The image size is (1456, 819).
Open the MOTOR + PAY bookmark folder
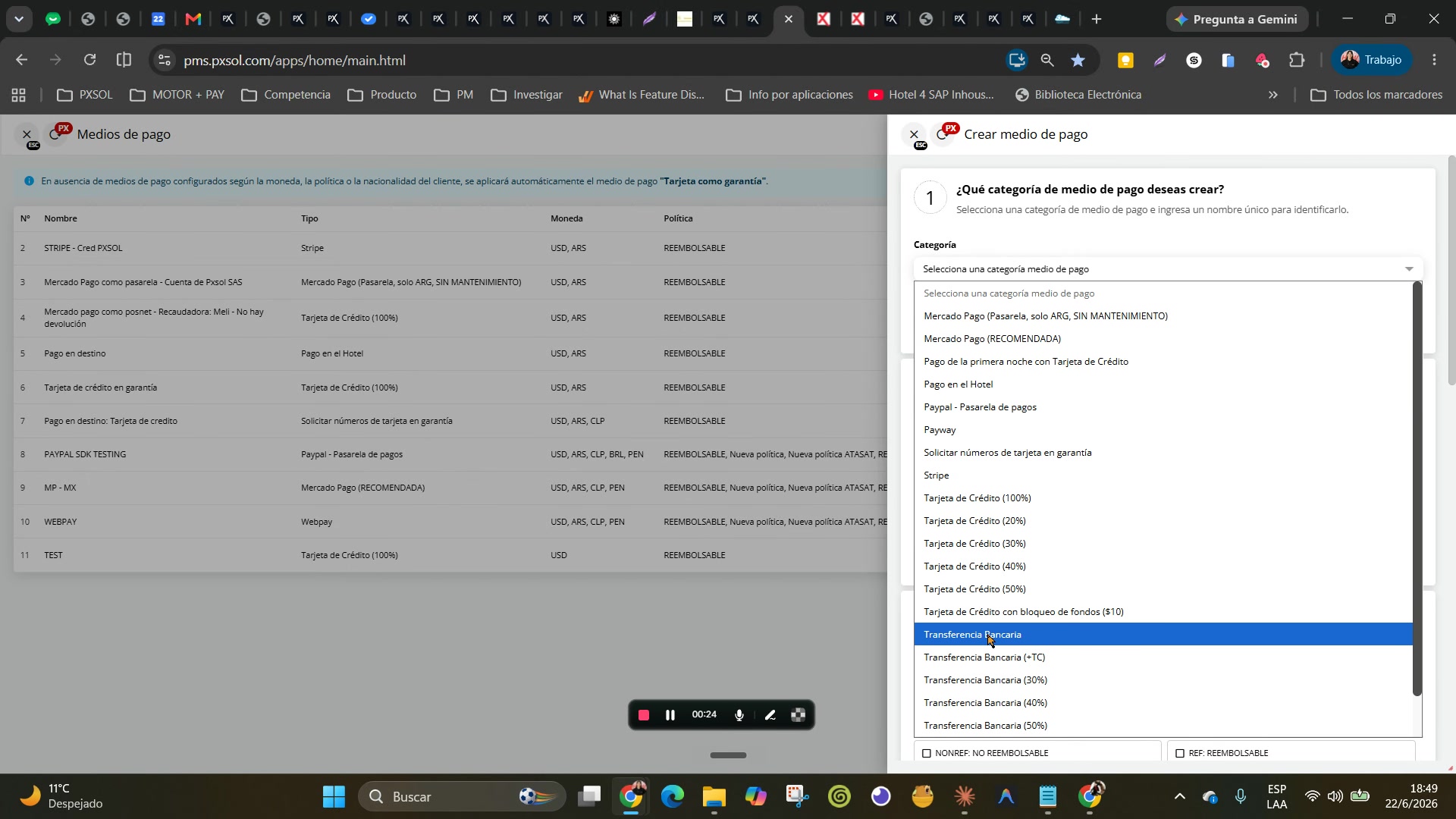177,95
